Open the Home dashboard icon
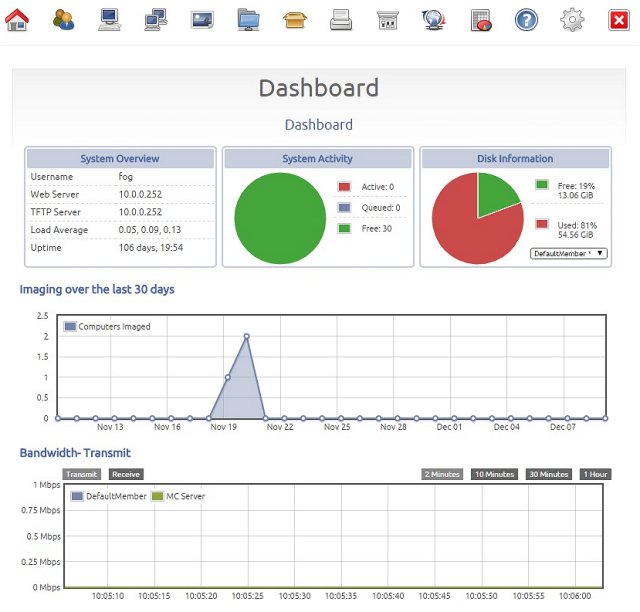 click(x=17, y=20)
